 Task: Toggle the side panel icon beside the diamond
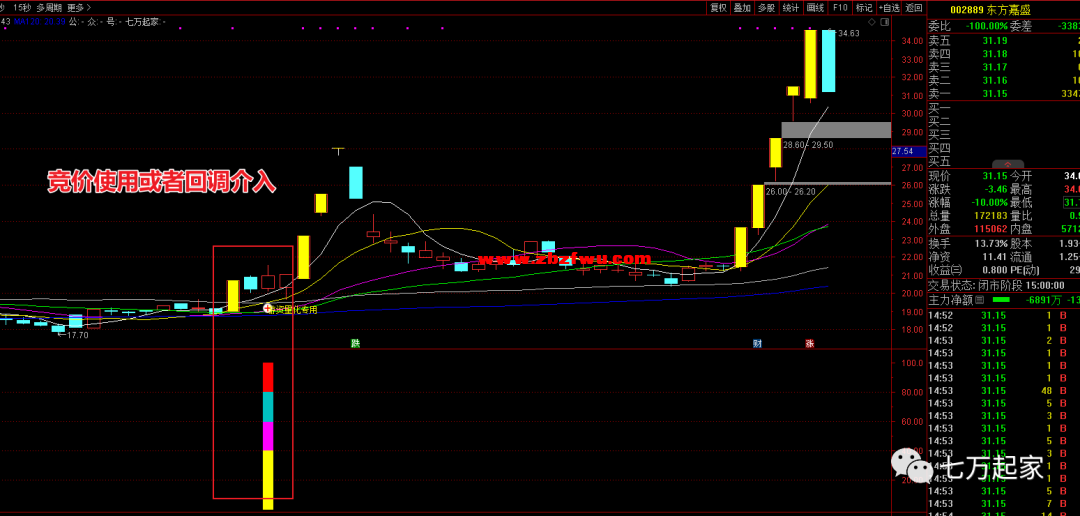[884, 22]
